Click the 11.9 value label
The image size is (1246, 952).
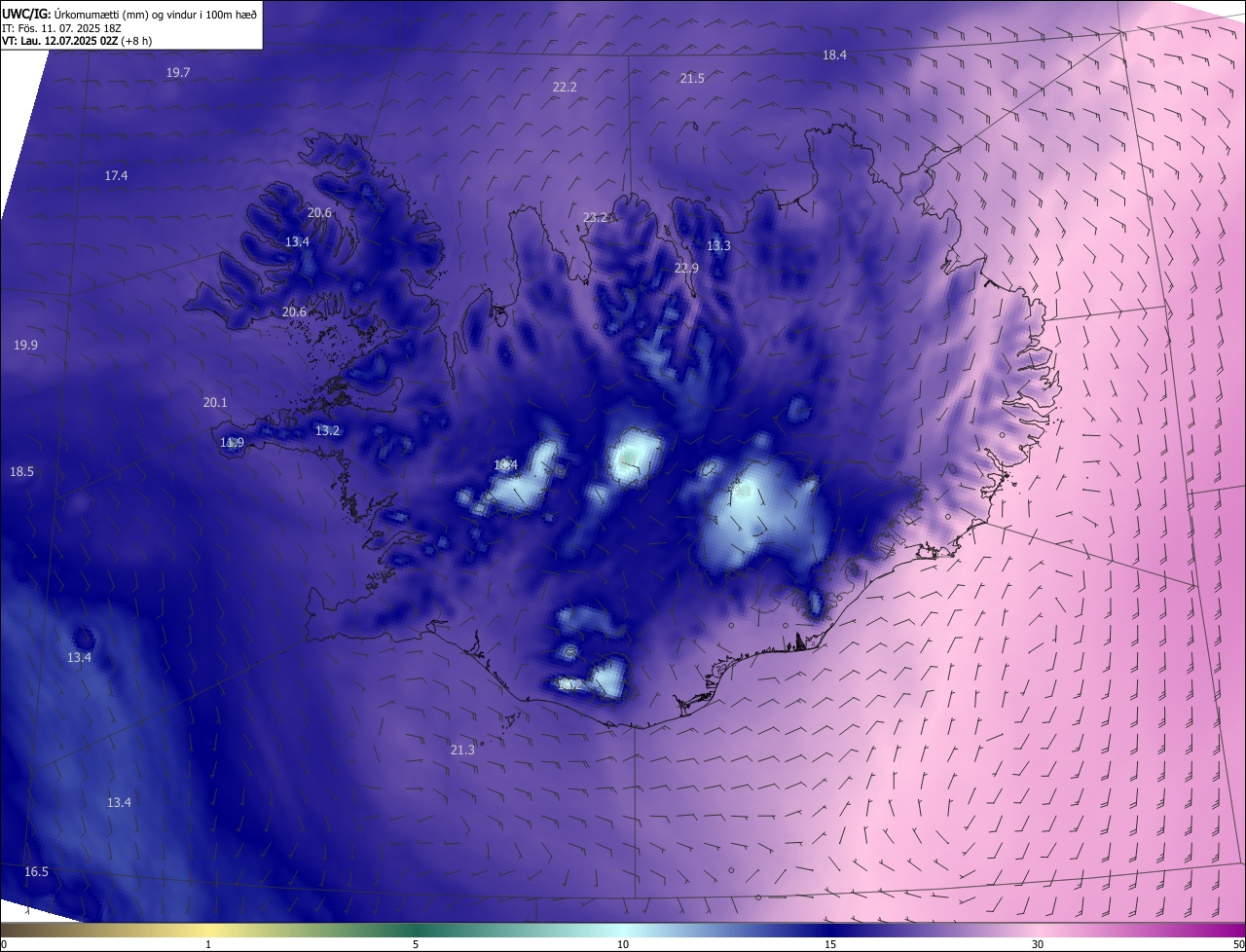[x=232, y=443]
